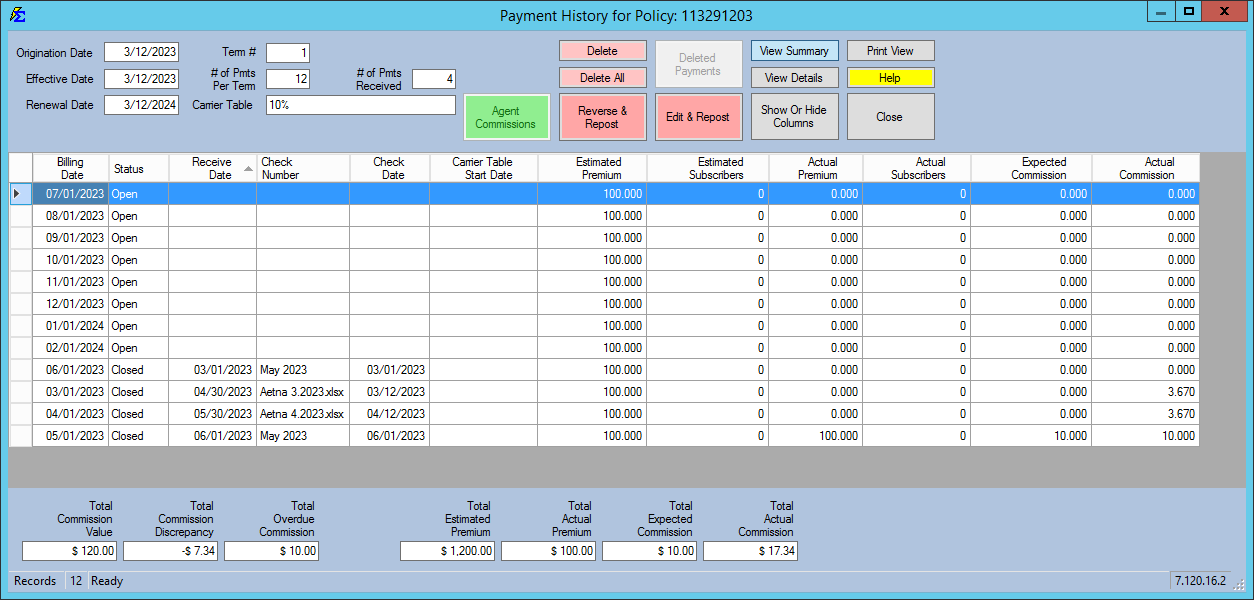Open View Details
This screenshot has width=1254, height=600.
coord(794,77)
